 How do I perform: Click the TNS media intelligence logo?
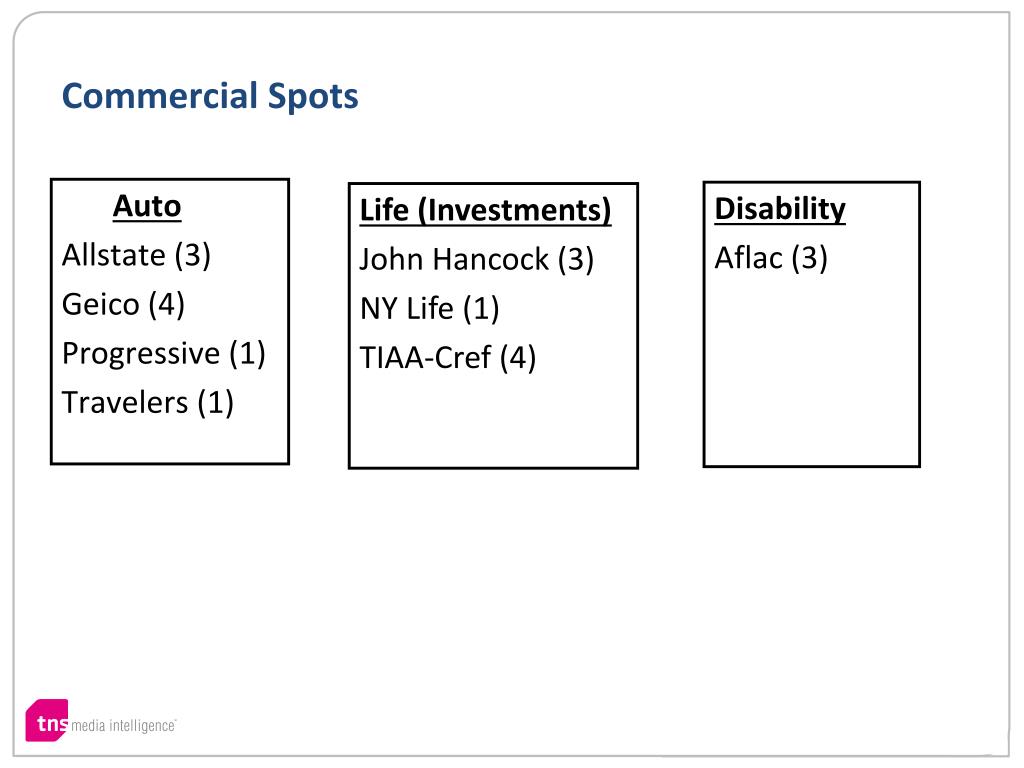click(x=101, y=720)
